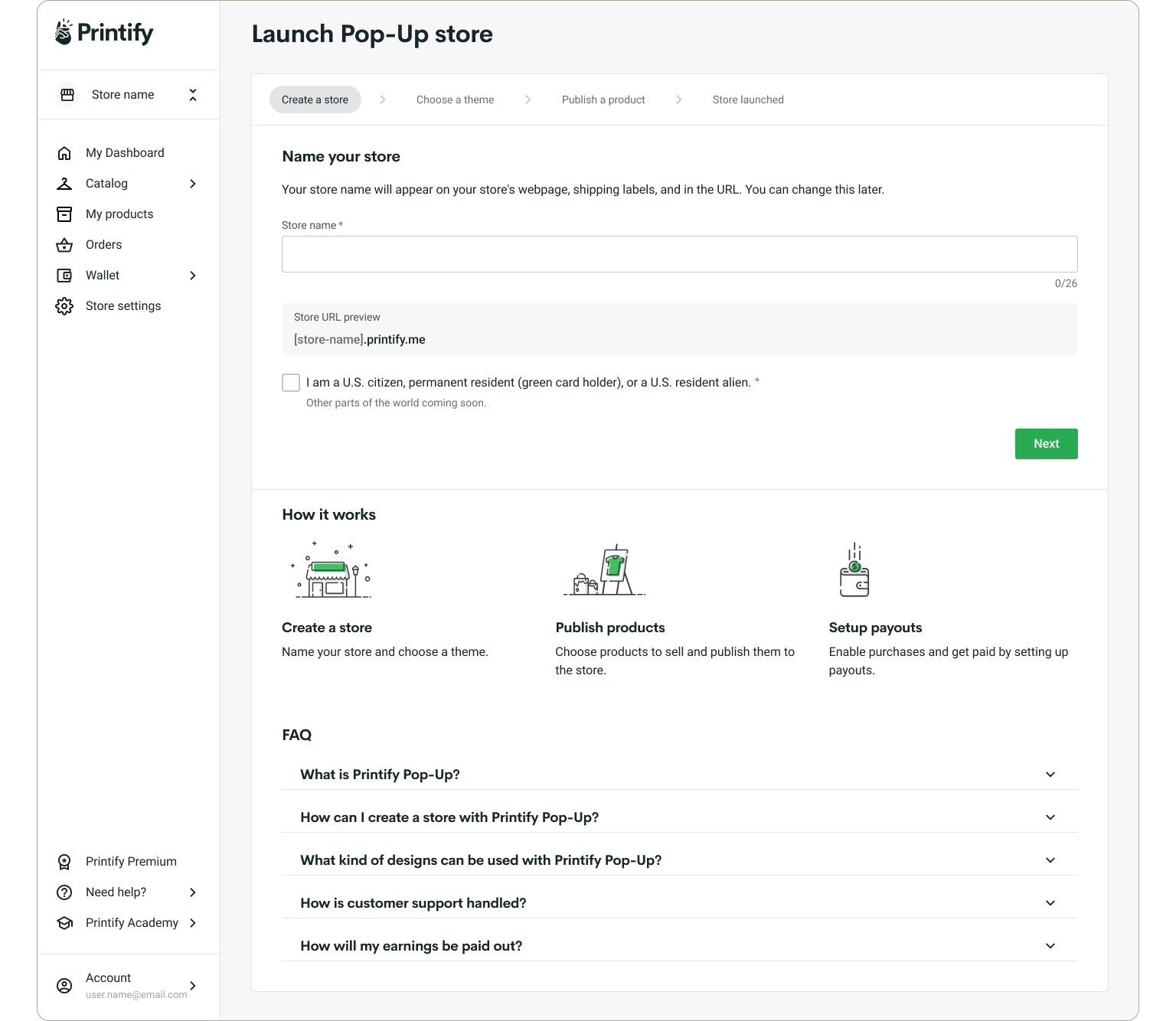
Task: Click the Wallet icon in sidebar
Action: [64, 276]
